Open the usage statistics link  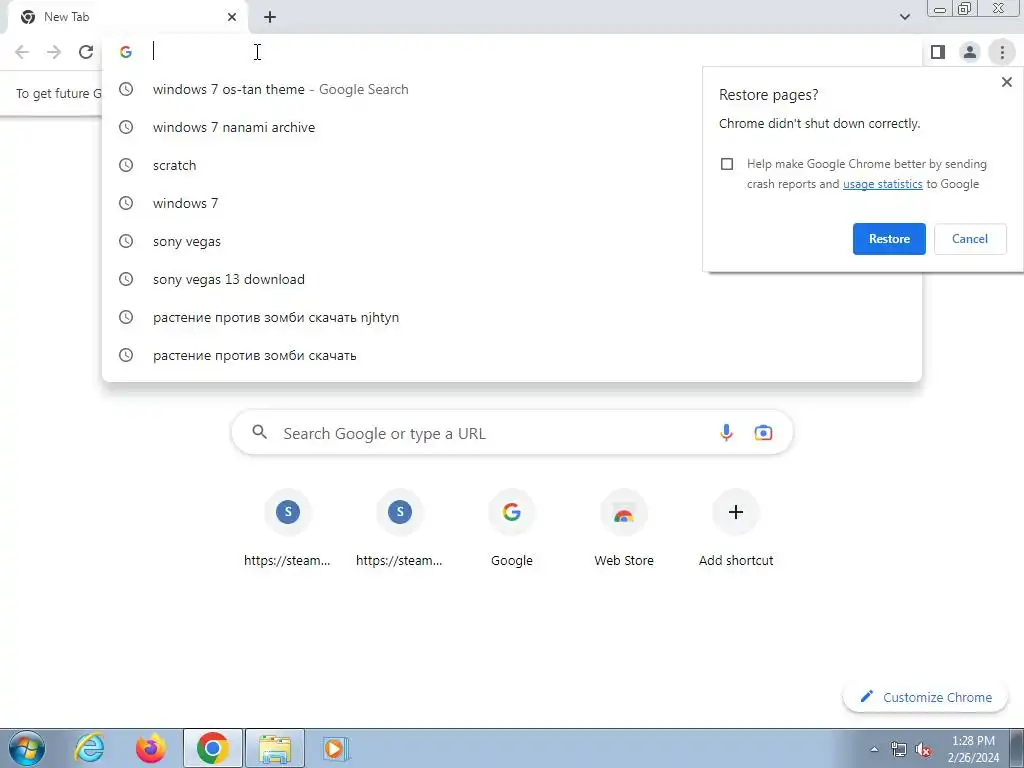(x=882, y=184)
